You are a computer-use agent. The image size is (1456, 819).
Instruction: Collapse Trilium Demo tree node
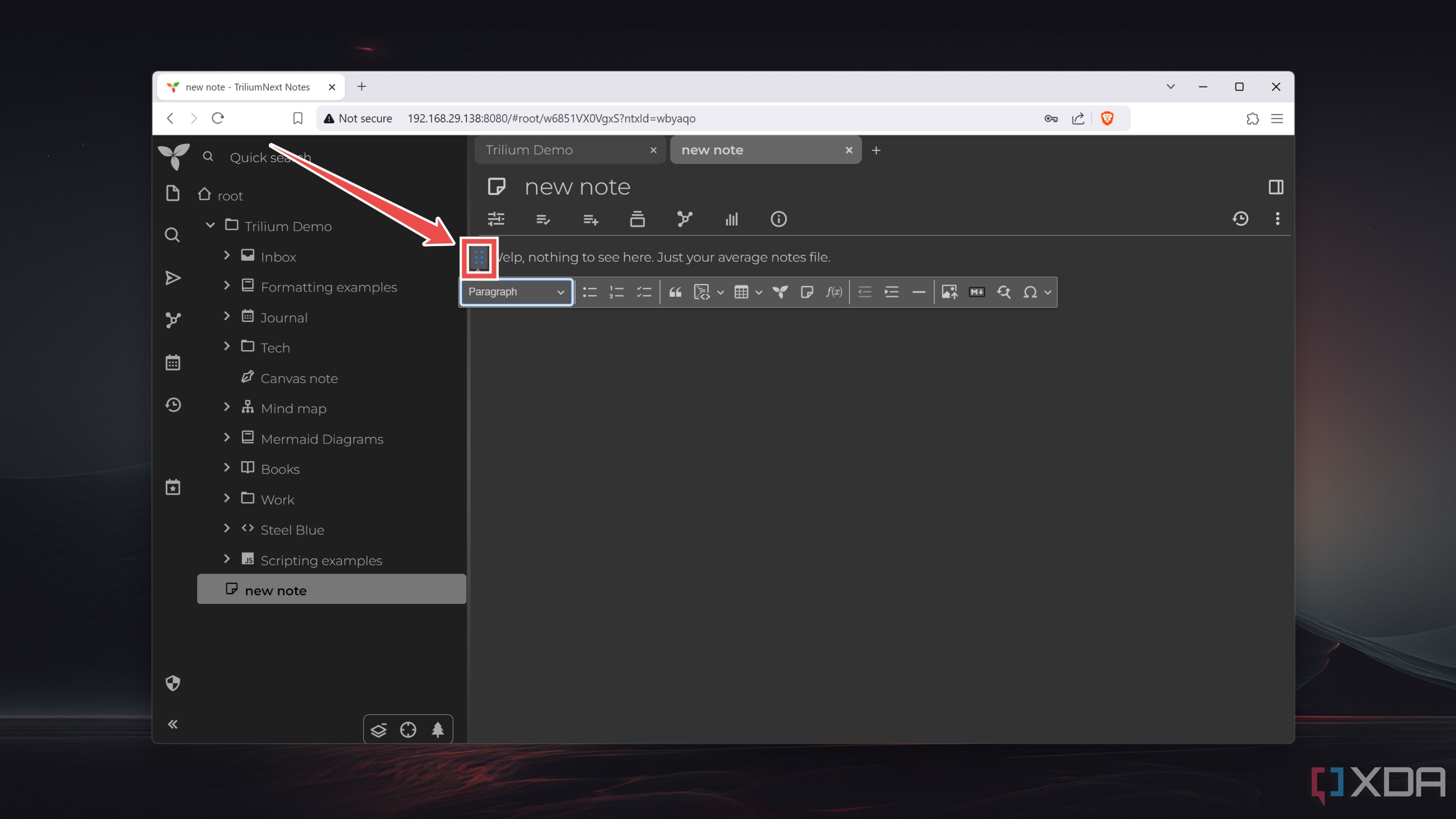[x=210, y=226]
